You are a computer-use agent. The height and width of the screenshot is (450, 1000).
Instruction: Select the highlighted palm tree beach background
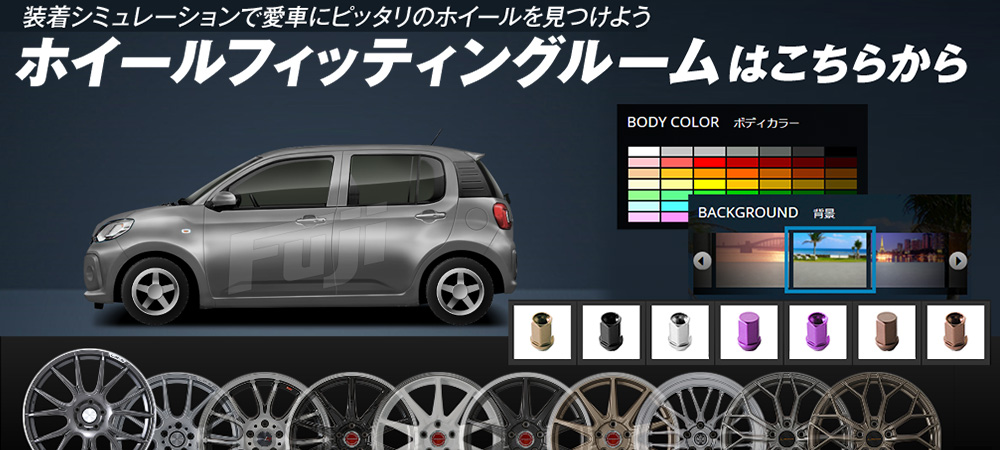point(830,260)
